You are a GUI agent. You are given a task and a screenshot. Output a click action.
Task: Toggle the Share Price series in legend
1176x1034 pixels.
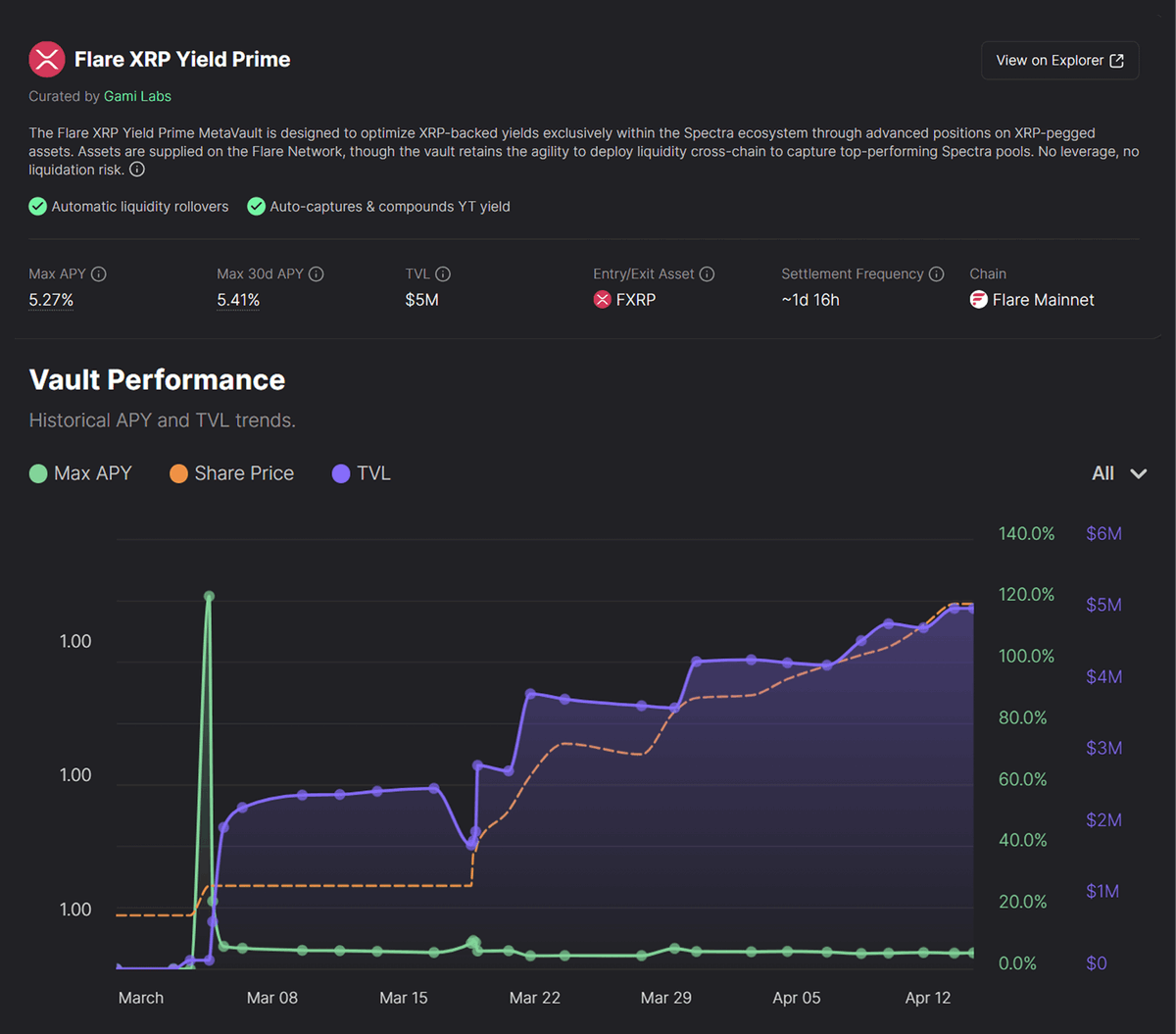(231, 473)
